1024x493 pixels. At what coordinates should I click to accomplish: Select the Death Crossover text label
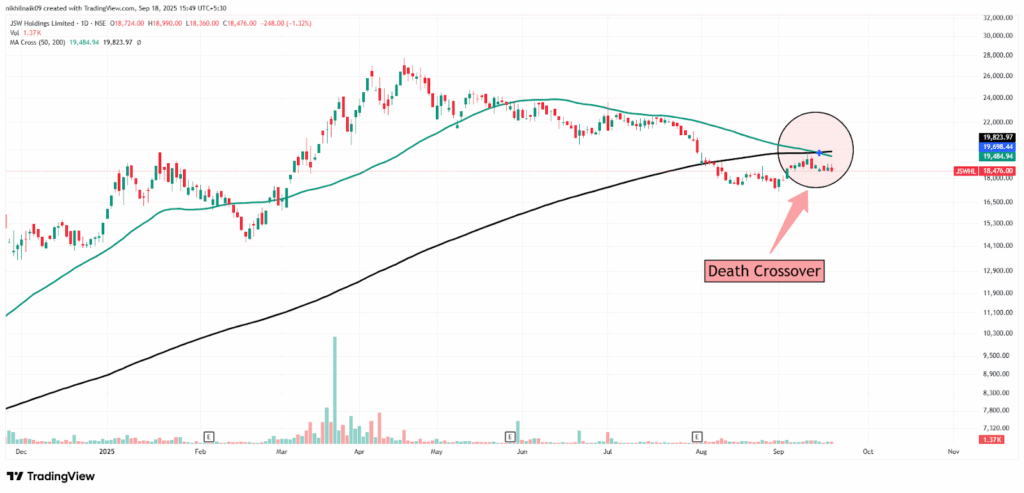[757, 271]
